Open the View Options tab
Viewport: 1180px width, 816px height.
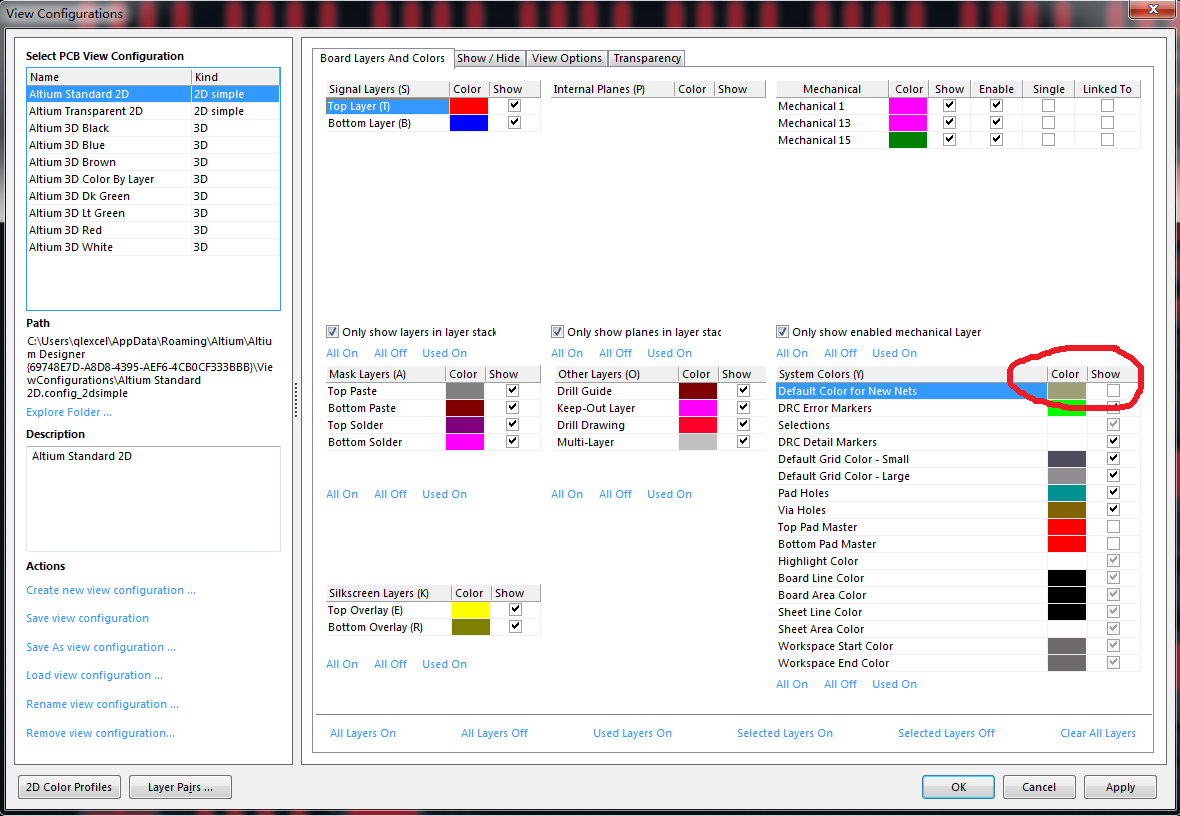566,58
